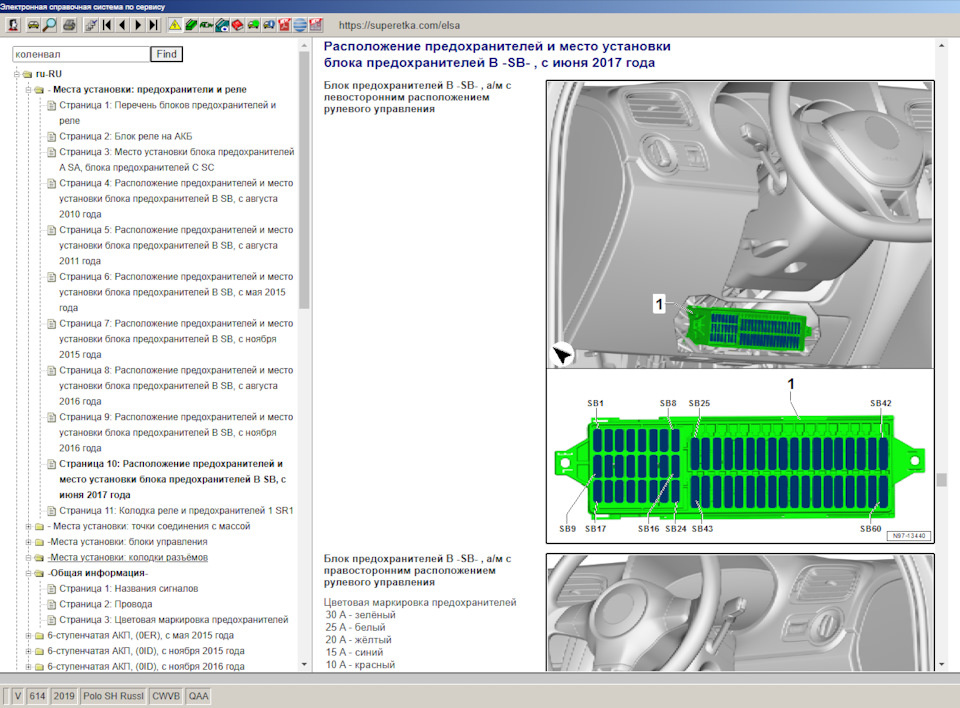Screen dimensions: 960x708
Task: Expand Места установки: точки соединения с массой
Action: point(28,526)
